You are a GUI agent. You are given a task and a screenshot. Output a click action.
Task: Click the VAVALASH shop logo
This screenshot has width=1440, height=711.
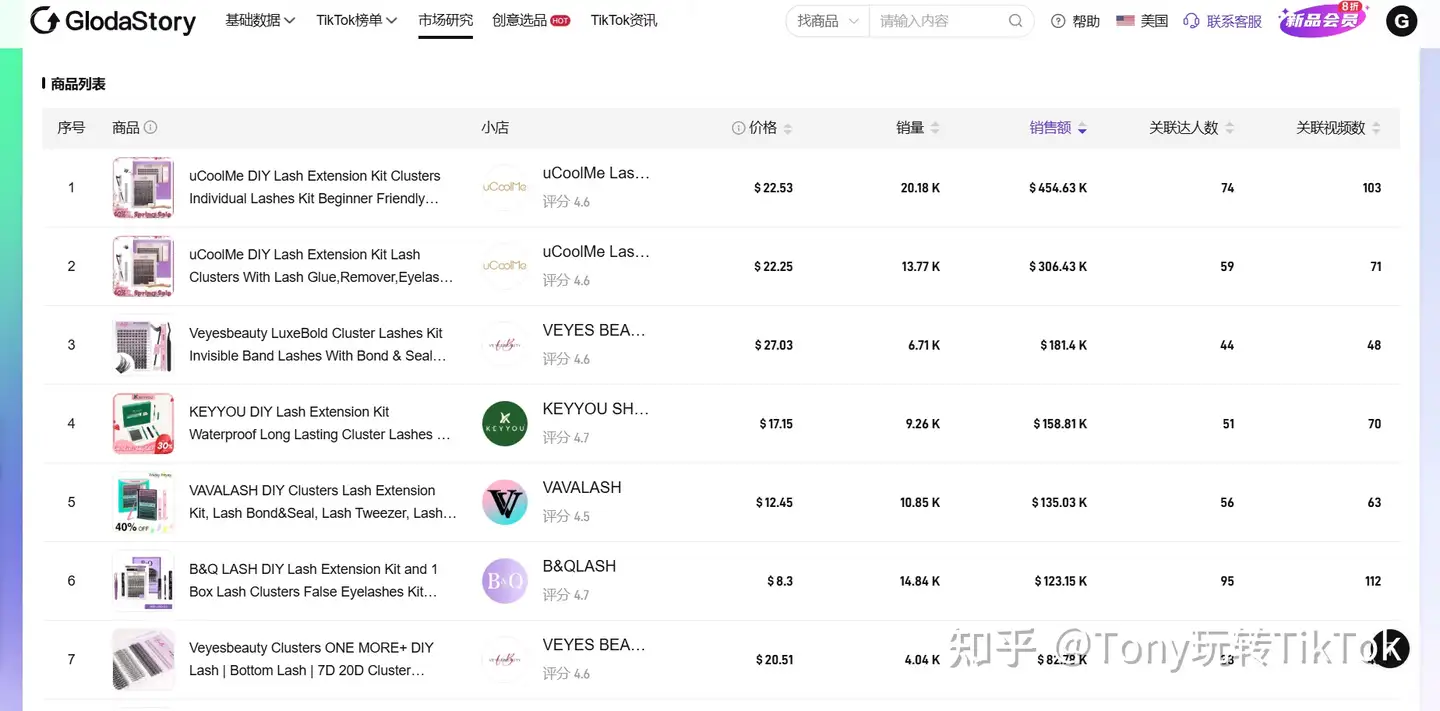coord(505,502)
